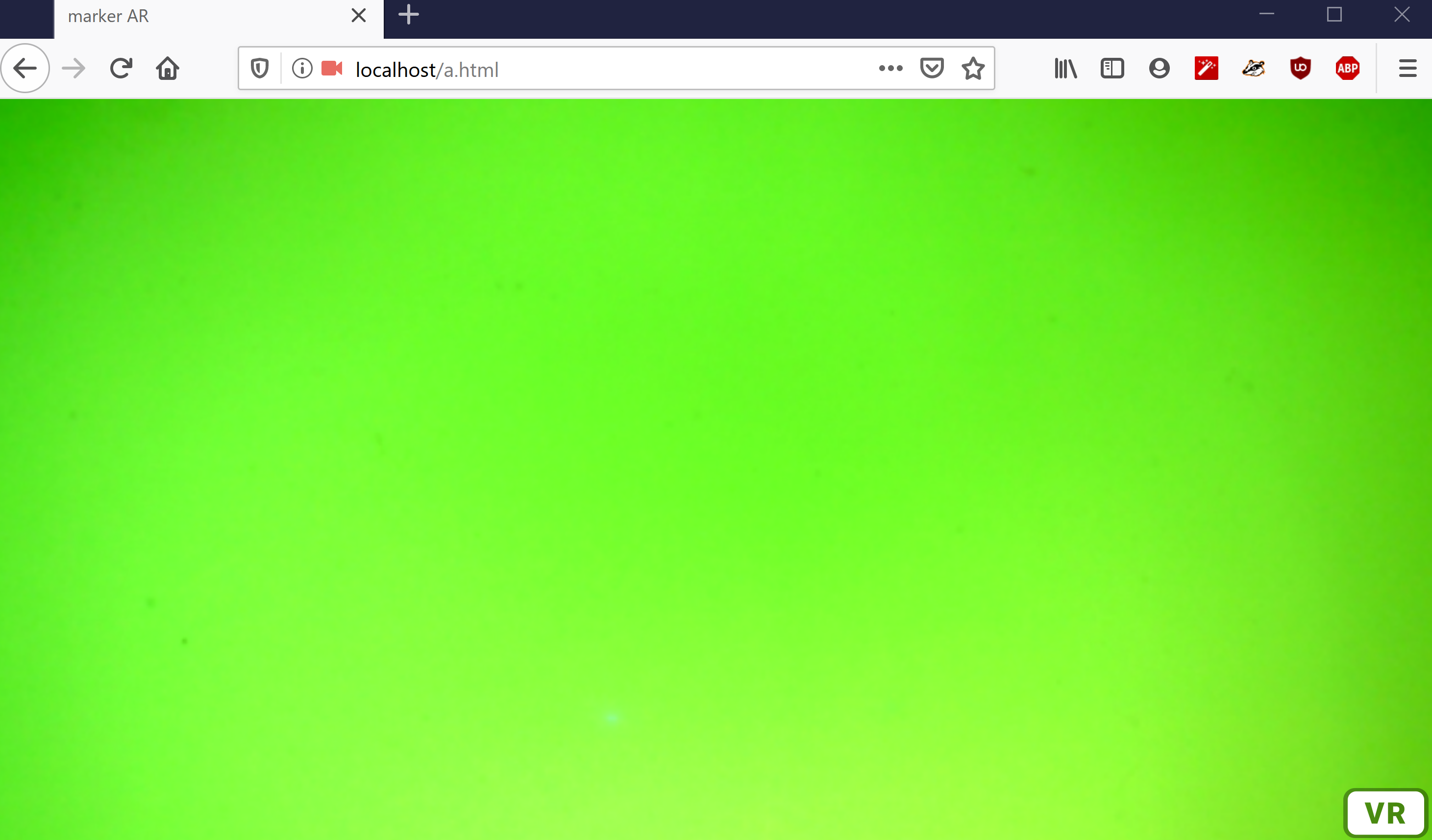The width and height of the screenshot is (1432, 840).
Task: Open a new tab with the plus button
Action: 409,15
